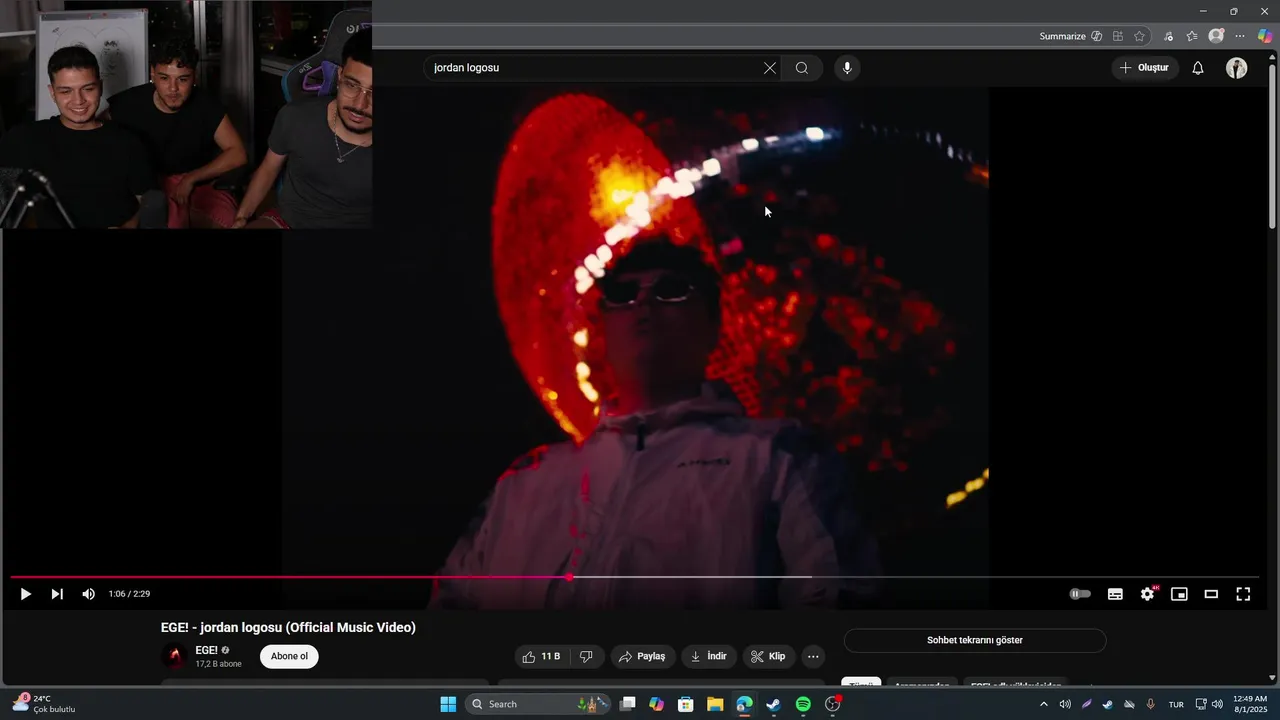Click the İndir download button
Screen dimensions: 1280x720
[709, 657]
